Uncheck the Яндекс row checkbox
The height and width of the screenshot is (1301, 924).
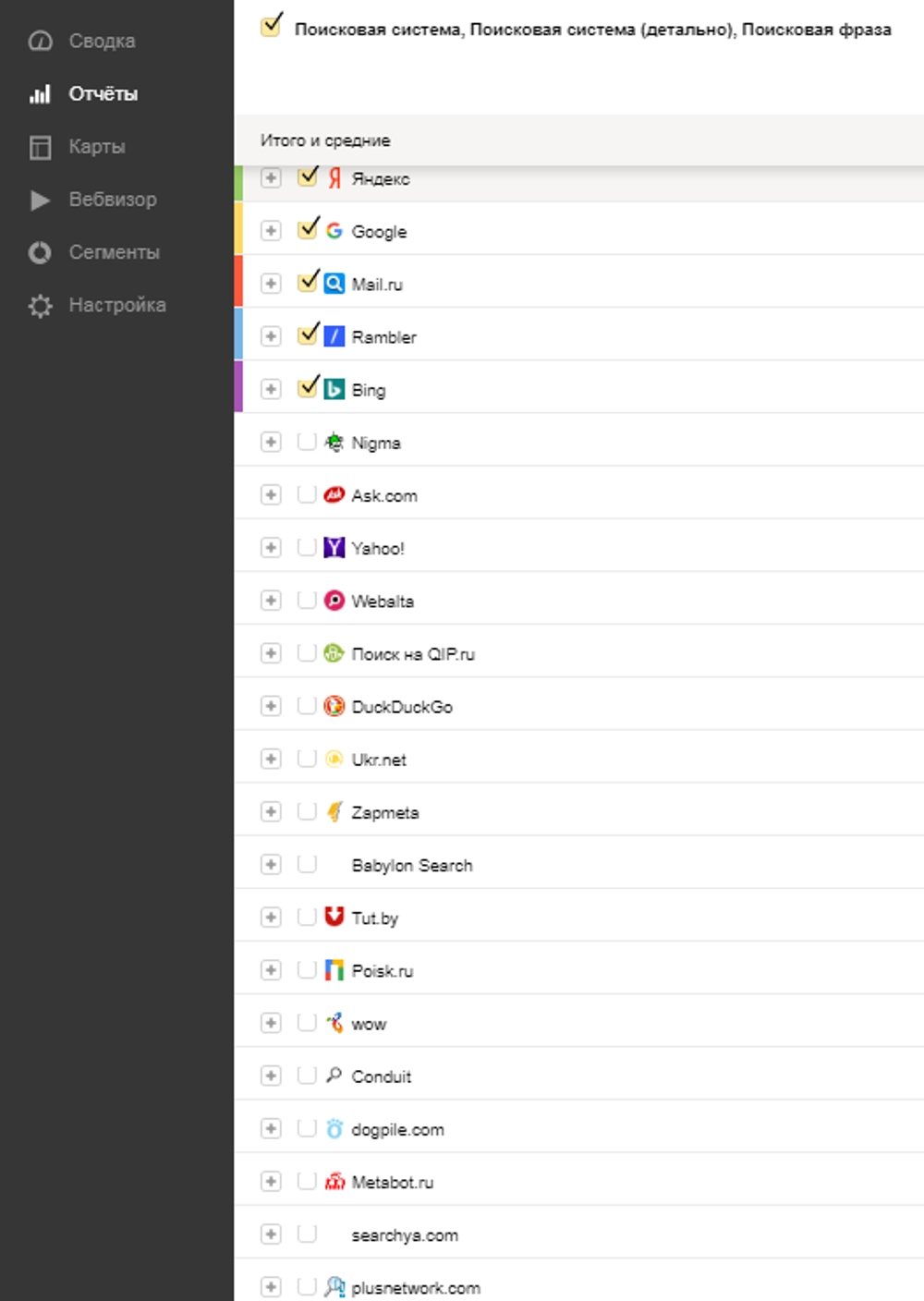308,176
